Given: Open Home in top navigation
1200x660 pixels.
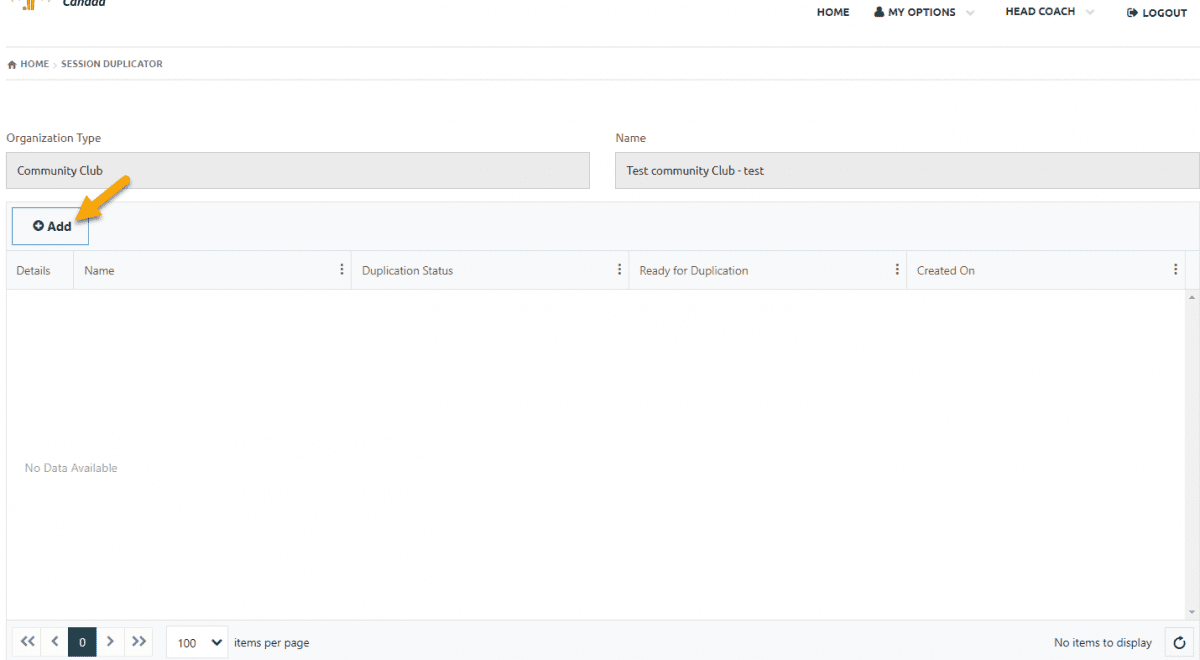Looking at the screenshot, I should click(x=832, y=13).
